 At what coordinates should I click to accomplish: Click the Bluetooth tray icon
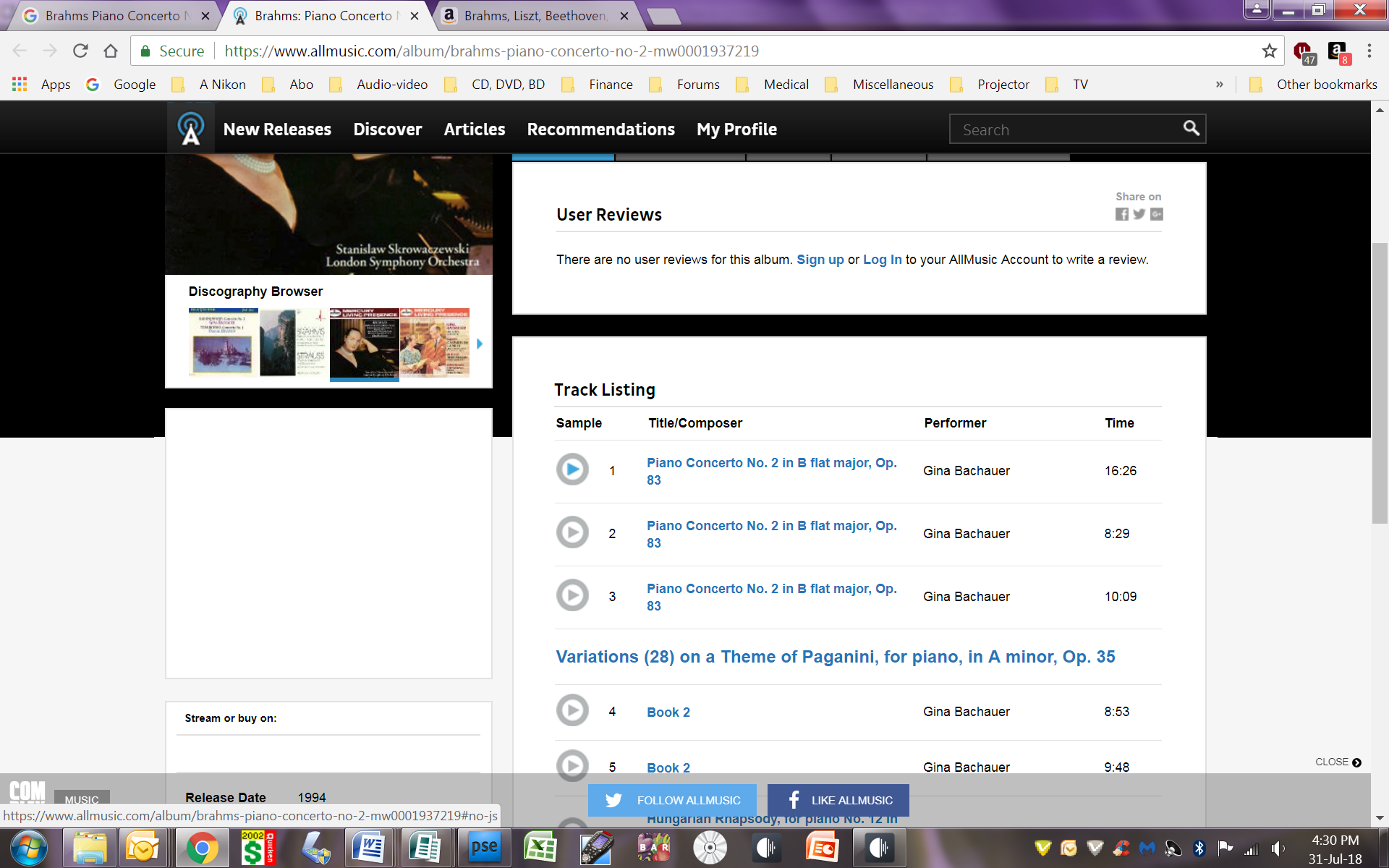coord(1199,848)
